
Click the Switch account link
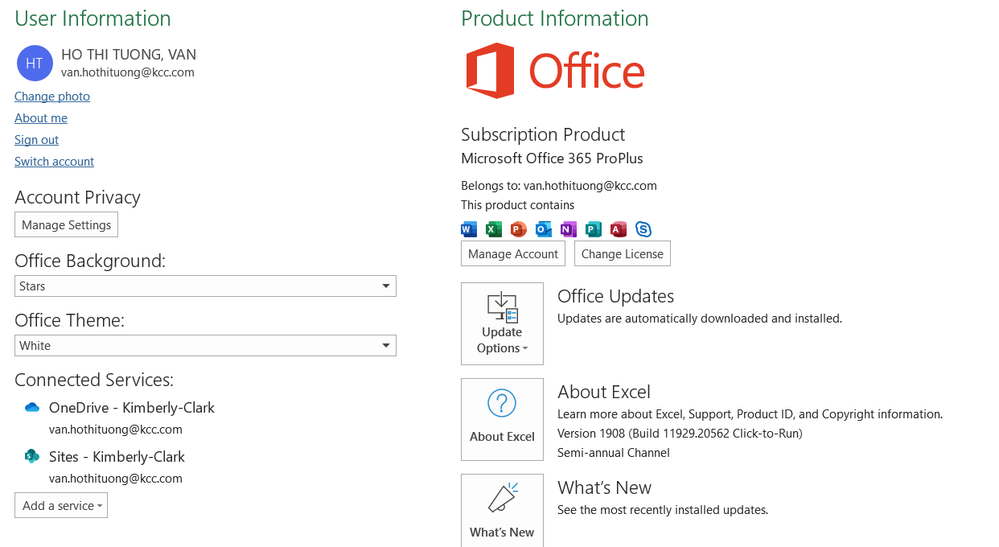pyautogui.click(x=54, y=161)
